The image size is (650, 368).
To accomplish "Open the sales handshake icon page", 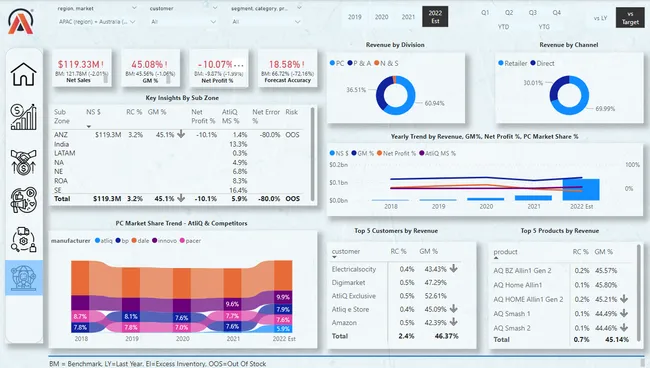I will coord(24,162).
